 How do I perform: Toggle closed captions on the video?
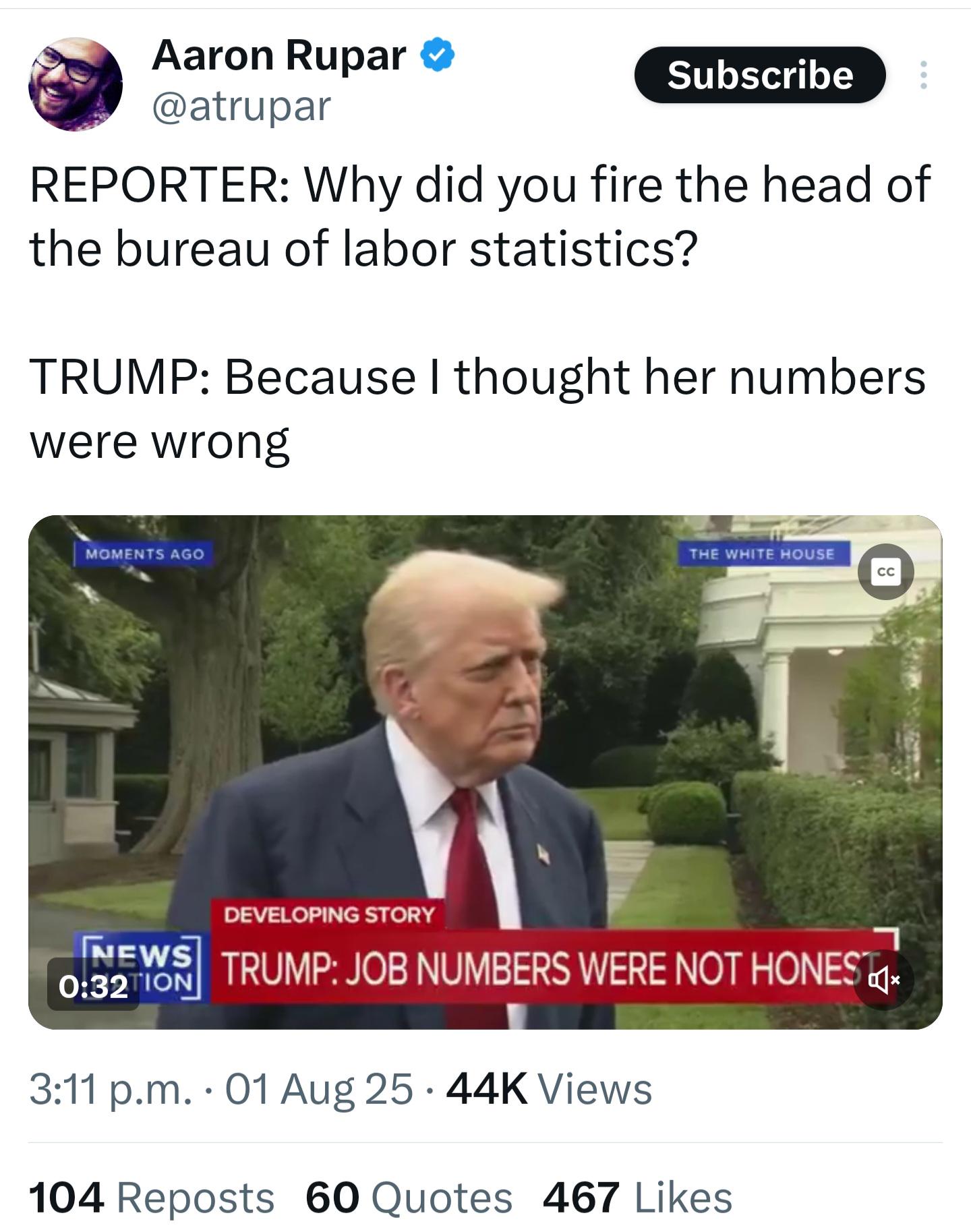coord(885,572)
